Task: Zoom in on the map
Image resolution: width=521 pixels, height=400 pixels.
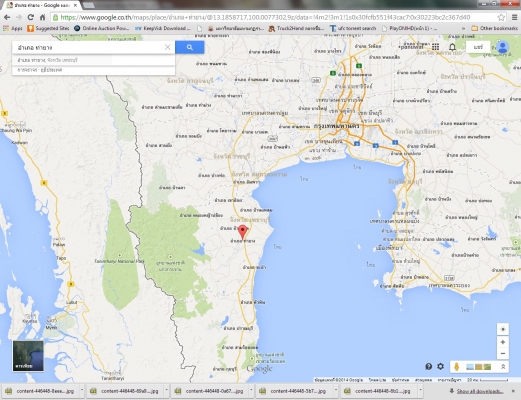Action: point(503,342)
